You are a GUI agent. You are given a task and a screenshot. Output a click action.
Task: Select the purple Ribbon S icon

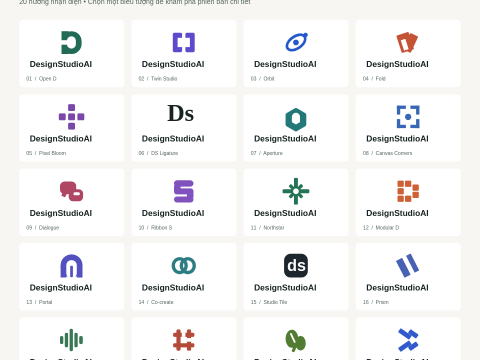point(184,191)
